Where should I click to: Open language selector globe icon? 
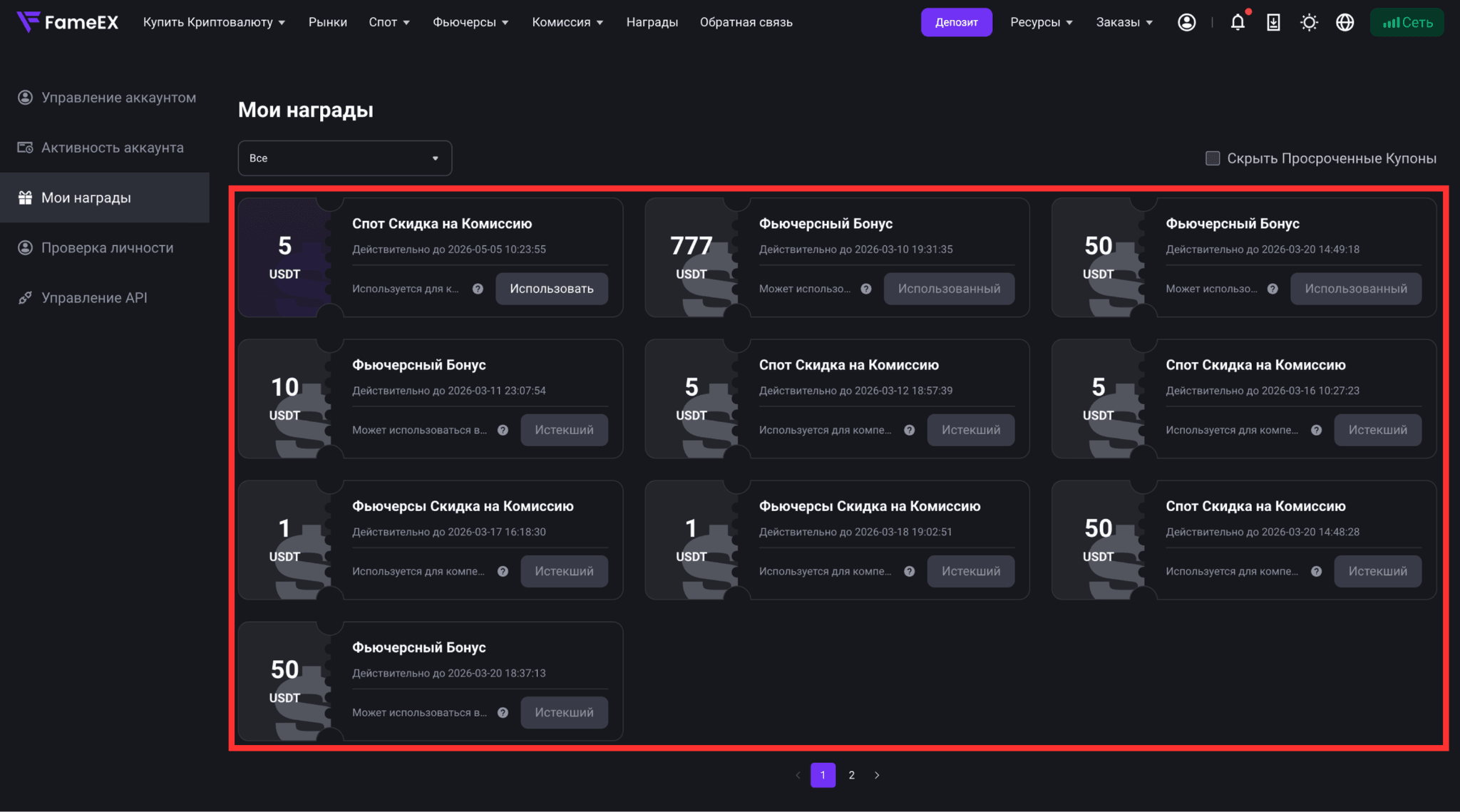coord(1345,22)
